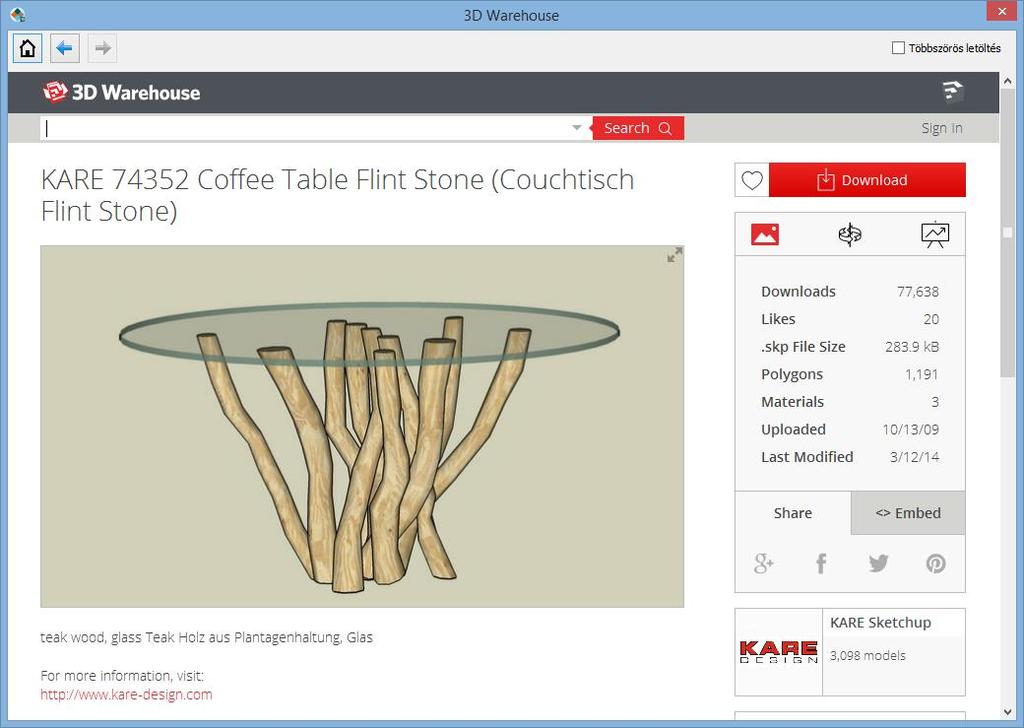This screenshot has height=728, width=1024.
Task: Click the red Search button
Action: pos(638,128)
